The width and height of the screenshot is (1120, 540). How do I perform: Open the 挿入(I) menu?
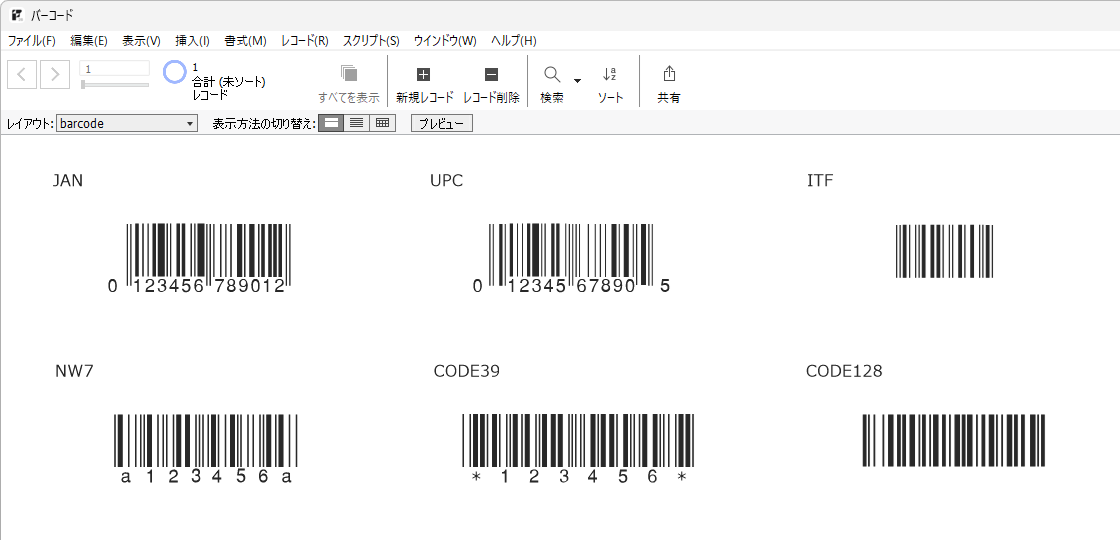(192, 41)
